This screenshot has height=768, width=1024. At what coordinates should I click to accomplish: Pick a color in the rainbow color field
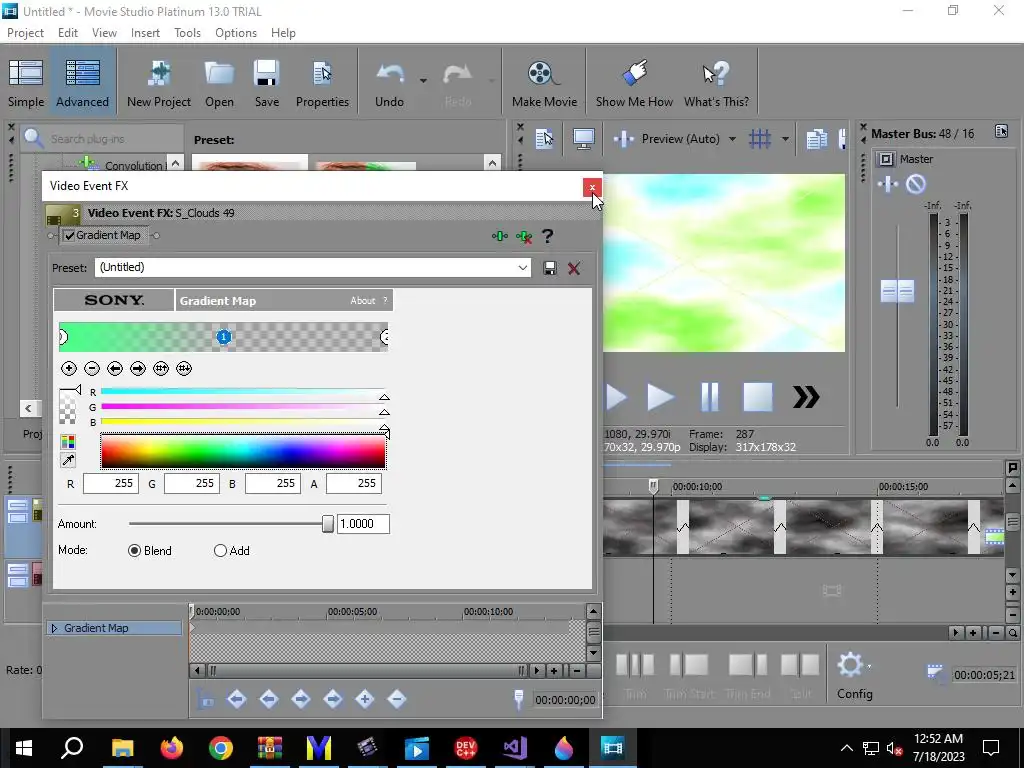(x=243, y=451)
